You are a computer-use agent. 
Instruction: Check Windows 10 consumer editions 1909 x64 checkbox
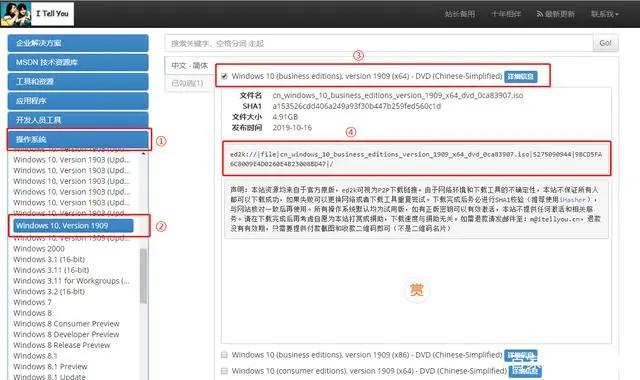(224, 371)
